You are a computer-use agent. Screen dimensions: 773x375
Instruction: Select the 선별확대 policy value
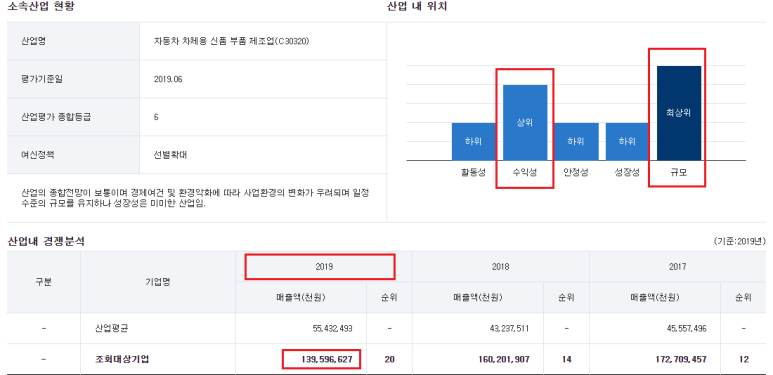pyautogui.click(x=170, y=155)
